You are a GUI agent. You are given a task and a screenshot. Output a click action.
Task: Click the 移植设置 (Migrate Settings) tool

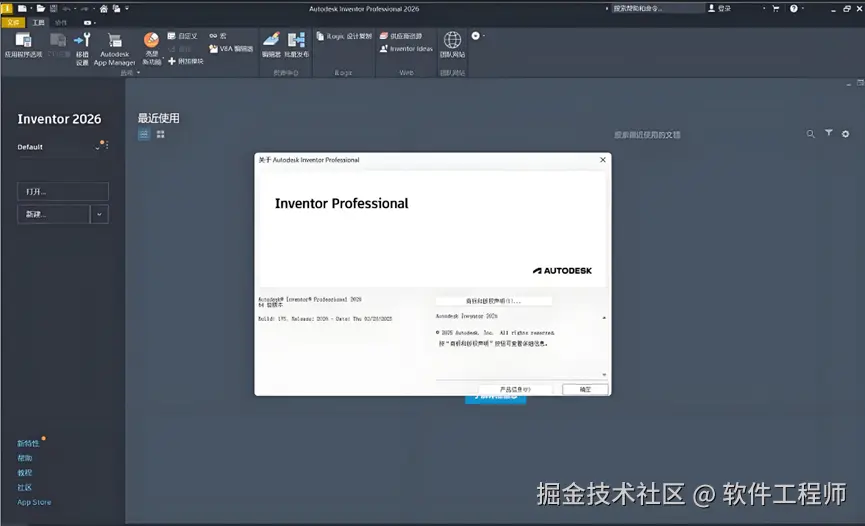82,49
